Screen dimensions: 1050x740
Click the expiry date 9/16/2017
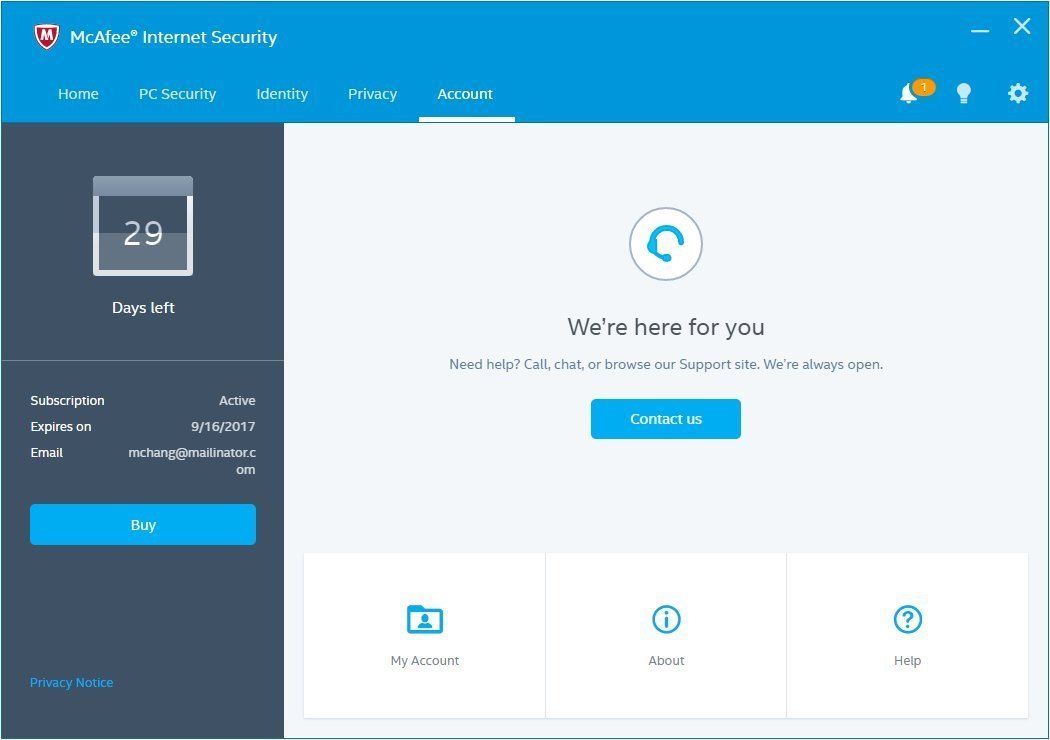click(223, 427)
